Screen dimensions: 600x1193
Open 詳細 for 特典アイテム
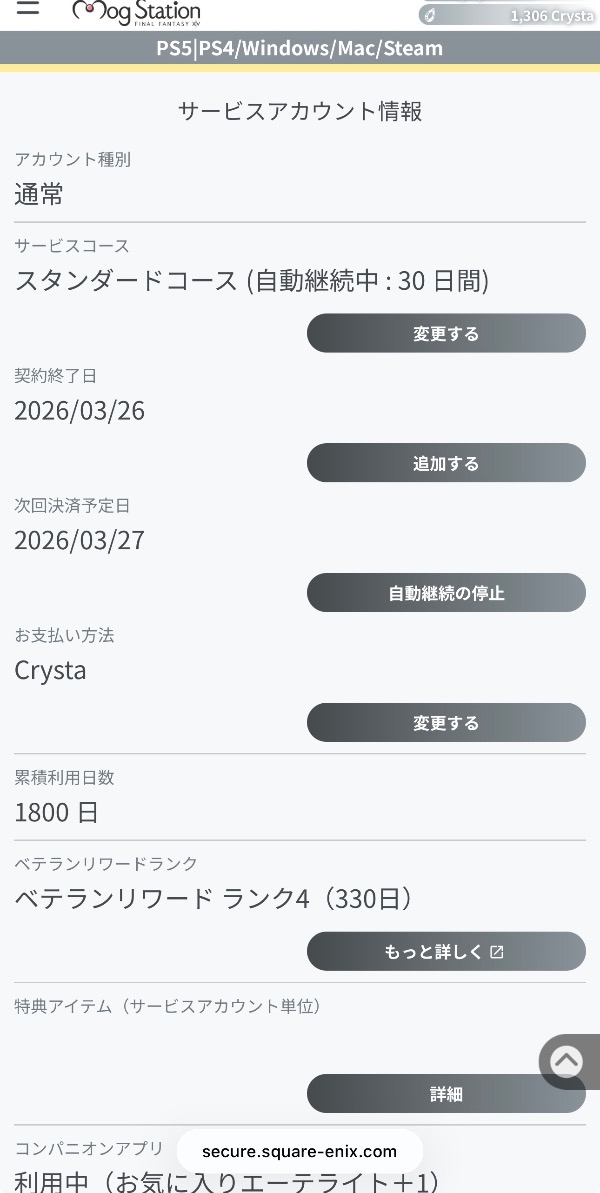[446, 1094]
